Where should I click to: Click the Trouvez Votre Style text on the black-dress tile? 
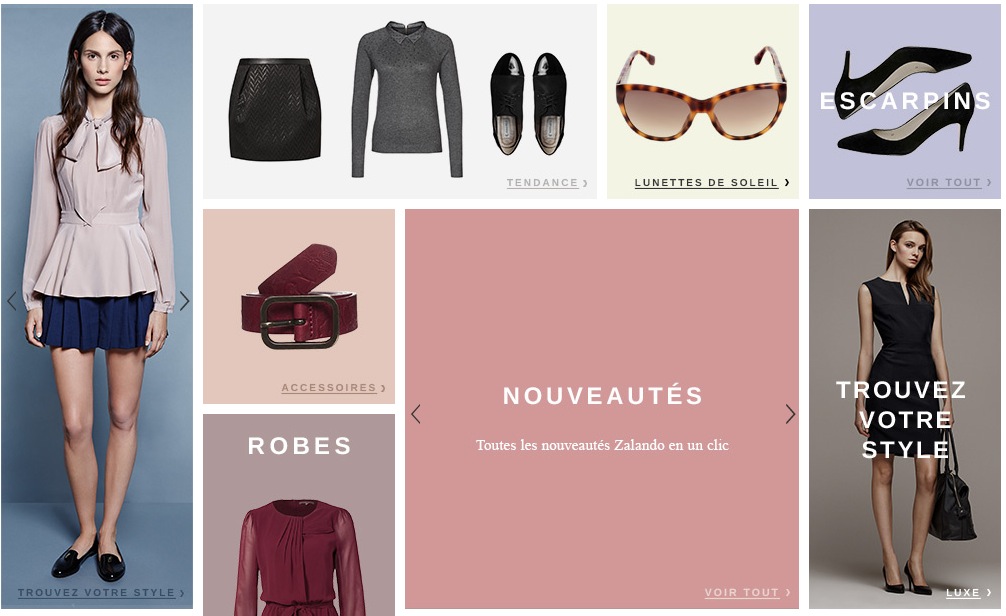(x=902, y=420)
